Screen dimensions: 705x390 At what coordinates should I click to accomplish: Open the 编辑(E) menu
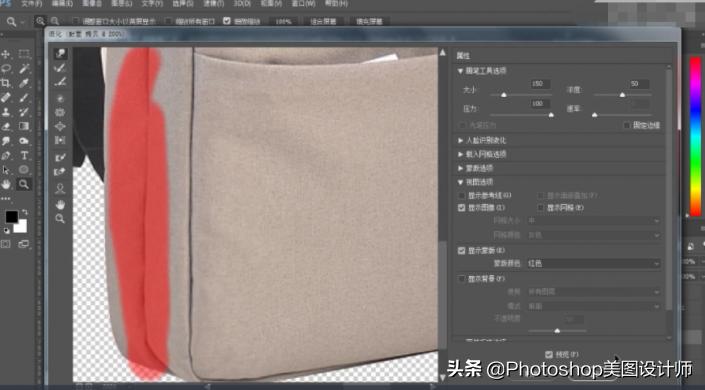(62, 4)
